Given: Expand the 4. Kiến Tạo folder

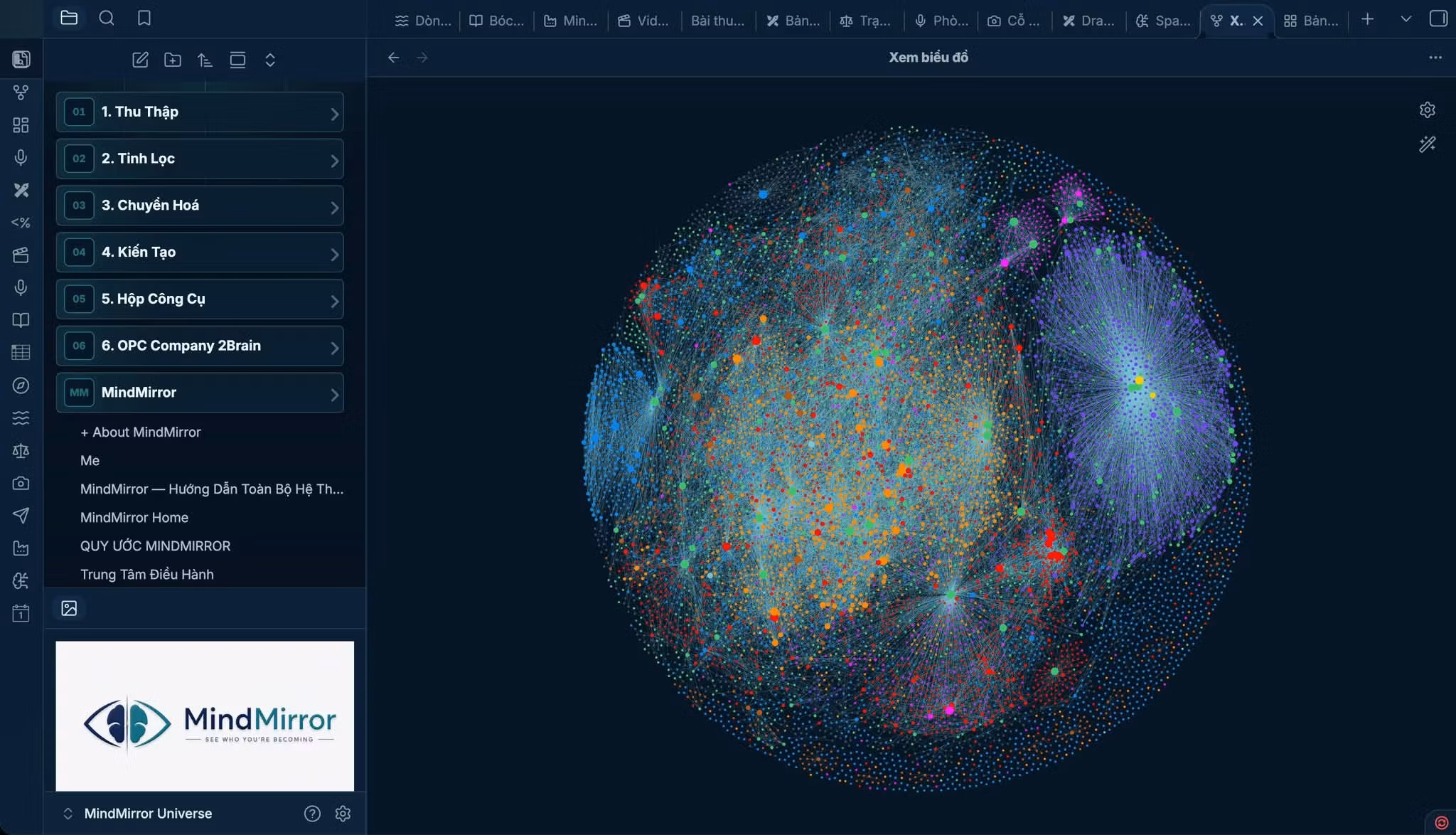Looking at the screenshot, I should pyautogui.click(x=200, y=252).
